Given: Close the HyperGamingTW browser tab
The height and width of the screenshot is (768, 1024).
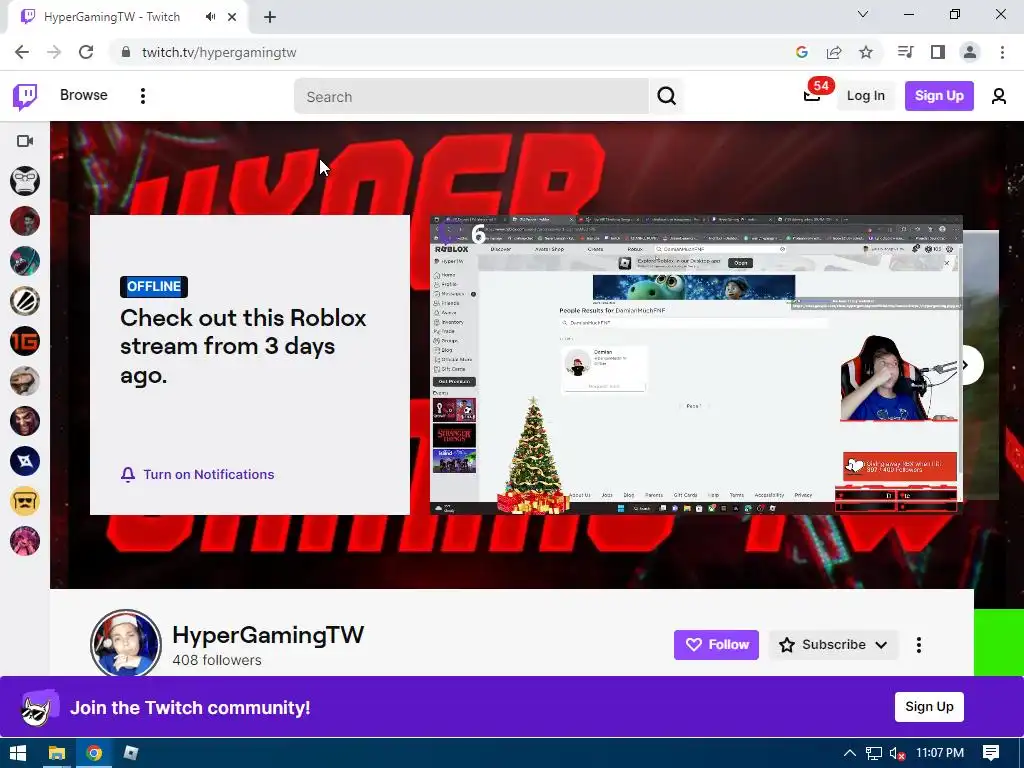Looking at the screenshot, I should click(232, 17).
